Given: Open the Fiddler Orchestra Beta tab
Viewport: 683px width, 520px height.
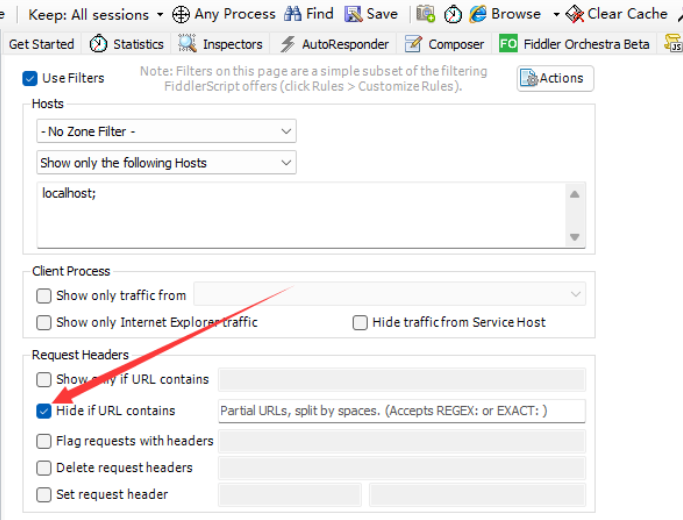Looking at the screenshot, I should point(575,44).
